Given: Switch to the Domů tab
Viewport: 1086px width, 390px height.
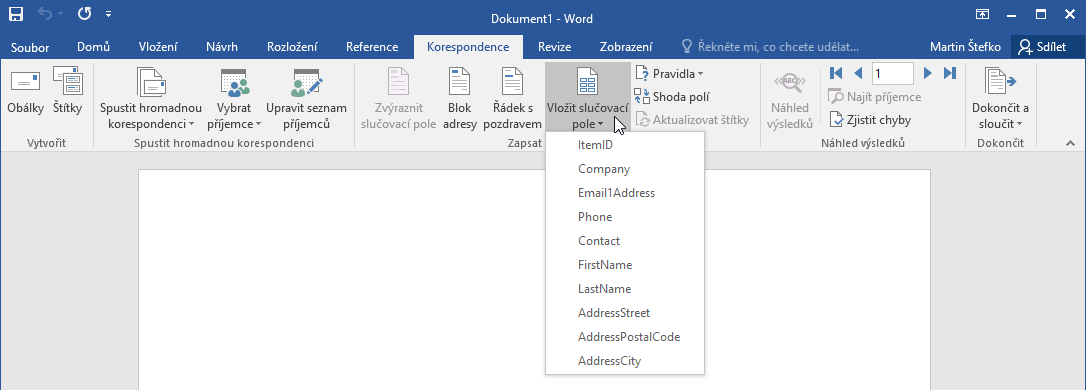Looking at the screenshot, I should [94, 47].
